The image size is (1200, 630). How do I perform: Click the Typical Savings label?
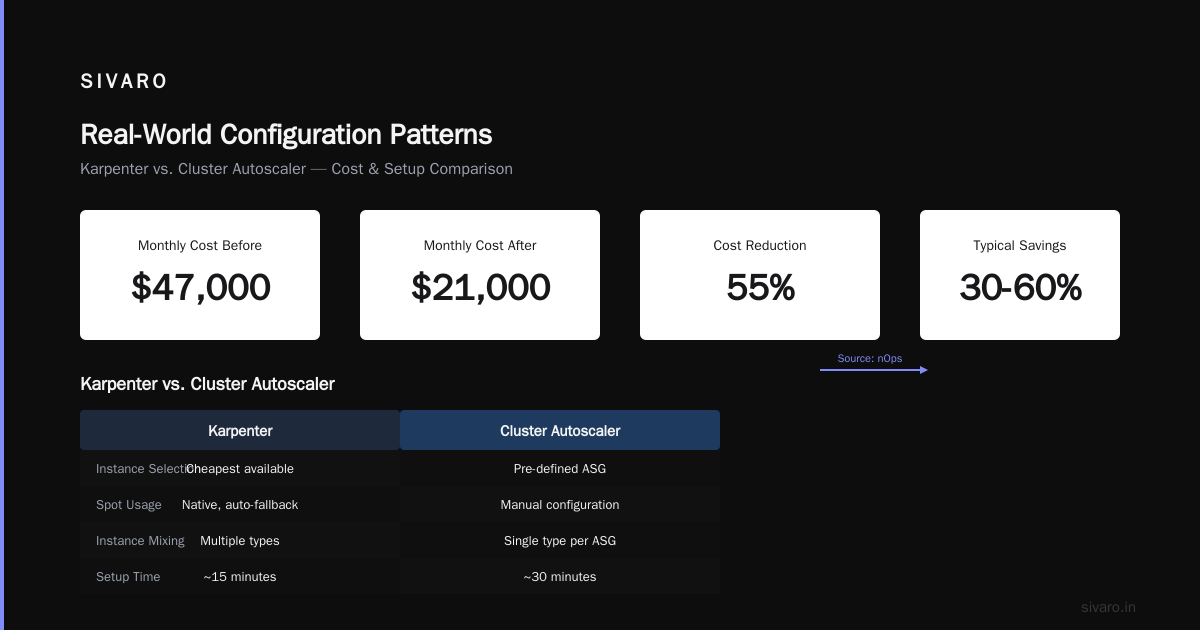coord(1020,245)
